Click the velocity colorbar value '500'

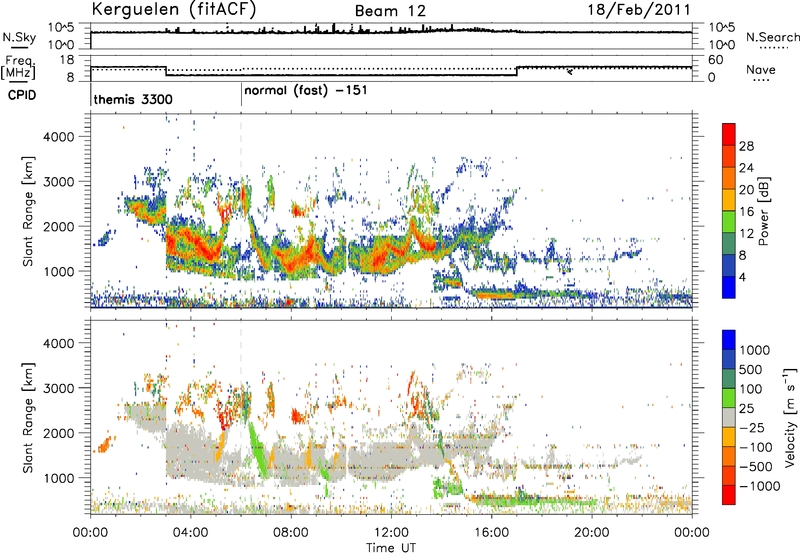coord(751,370)
